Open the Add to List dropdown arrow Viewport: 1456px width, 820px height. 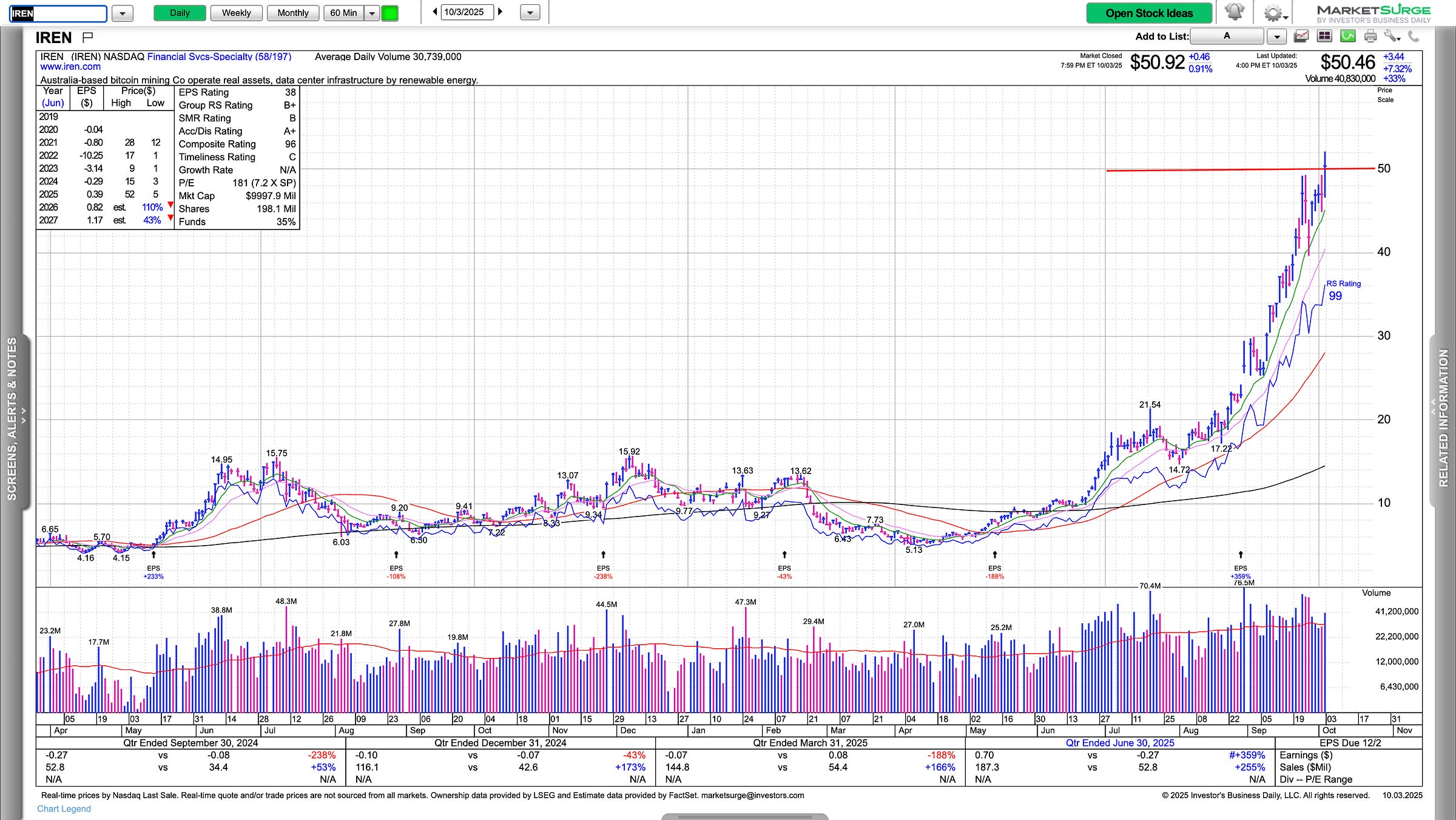click(x=1276, y=36)
